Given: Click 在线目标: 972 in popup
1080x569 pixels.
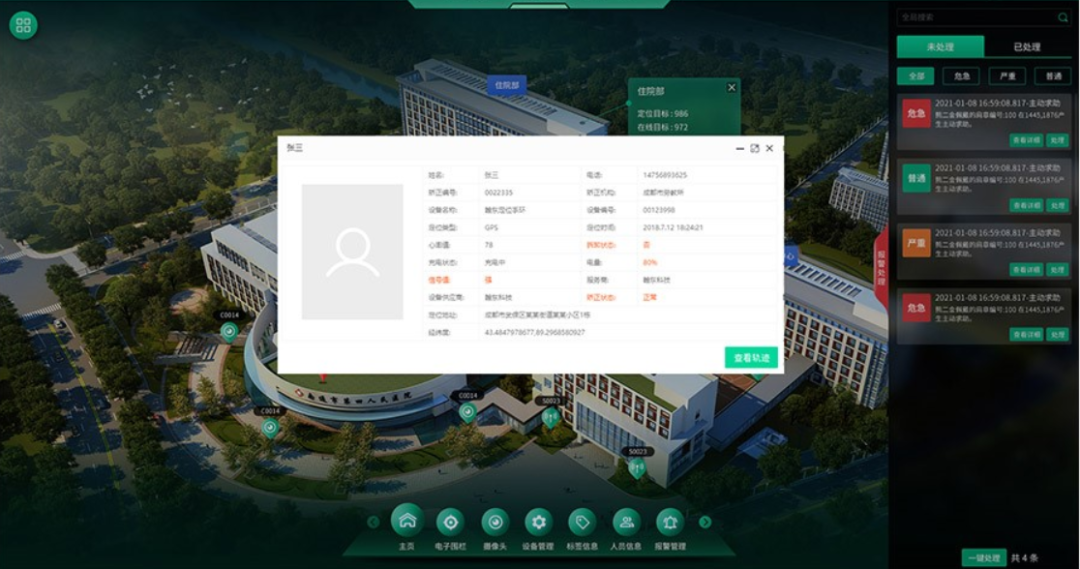Looking at the screenshot, I should click(x=662, y=127).
